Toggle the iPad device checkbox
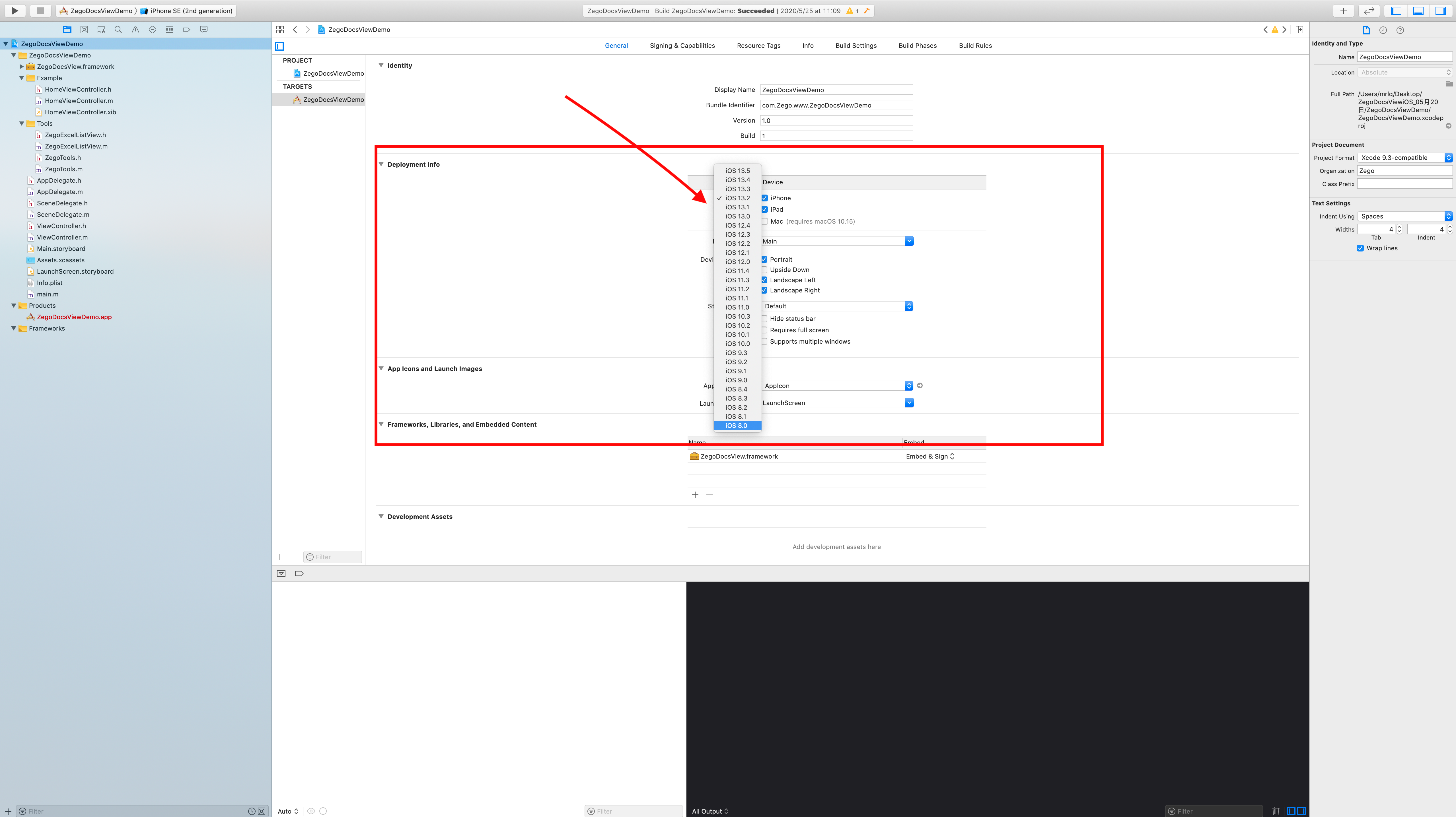Viewport: 1456px width, 817px height. [x=765, y=209]
